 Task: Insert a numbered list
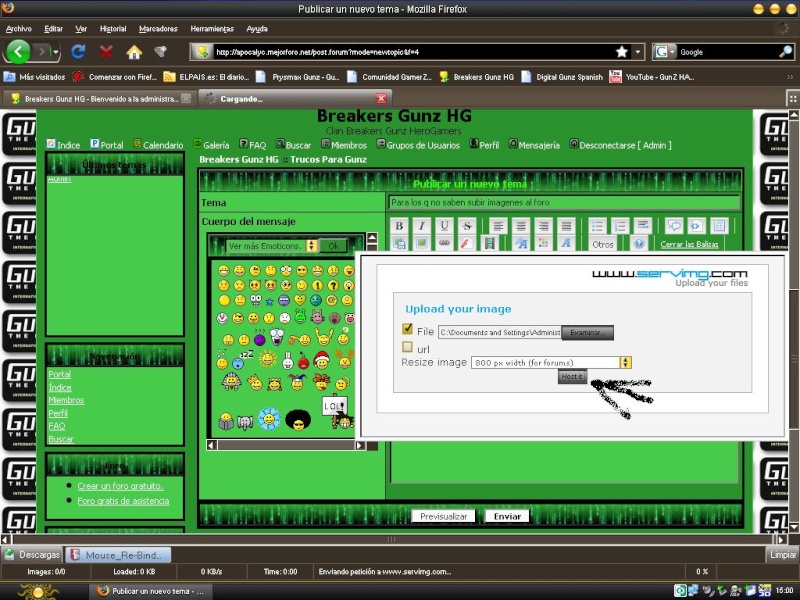tap(620, 226)
